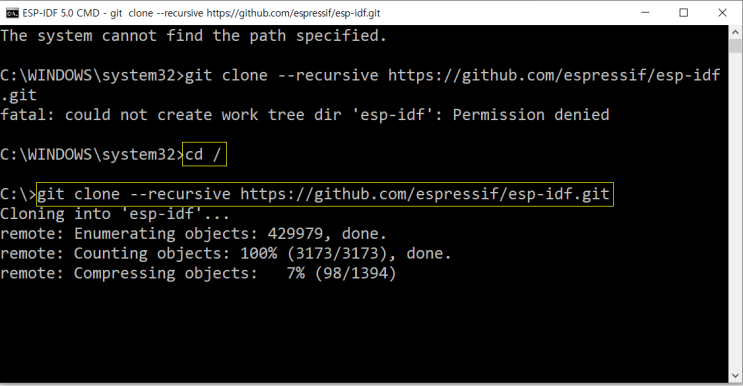Click the empty scrollbar track below thumb

[x=735, y=211]
